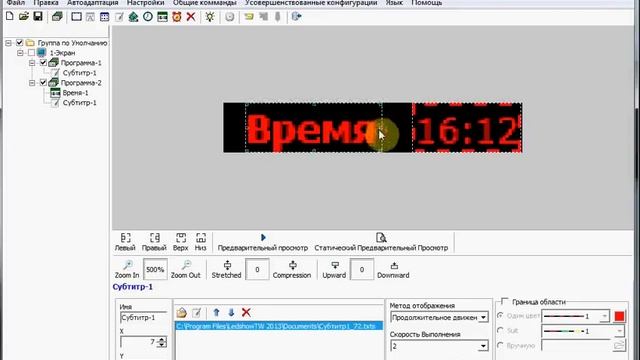This screenshot has width=640, height=360.
Task: Click the red border color swatch
Action: (619, 316)
